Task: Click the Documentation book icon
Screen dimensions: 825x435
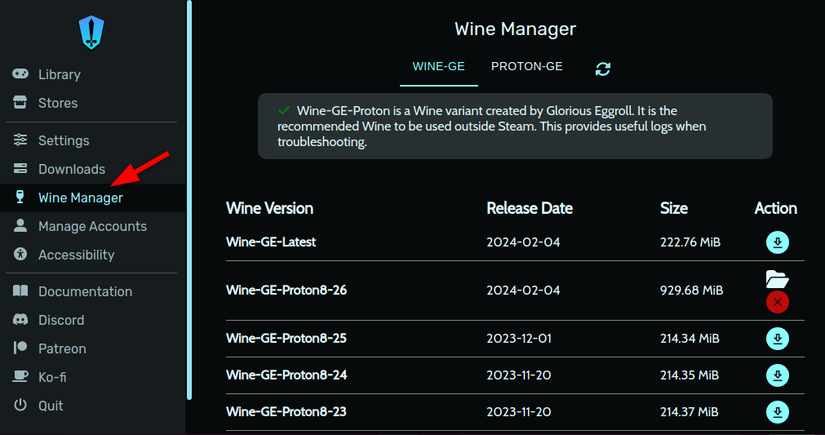Action: point(20,291)
